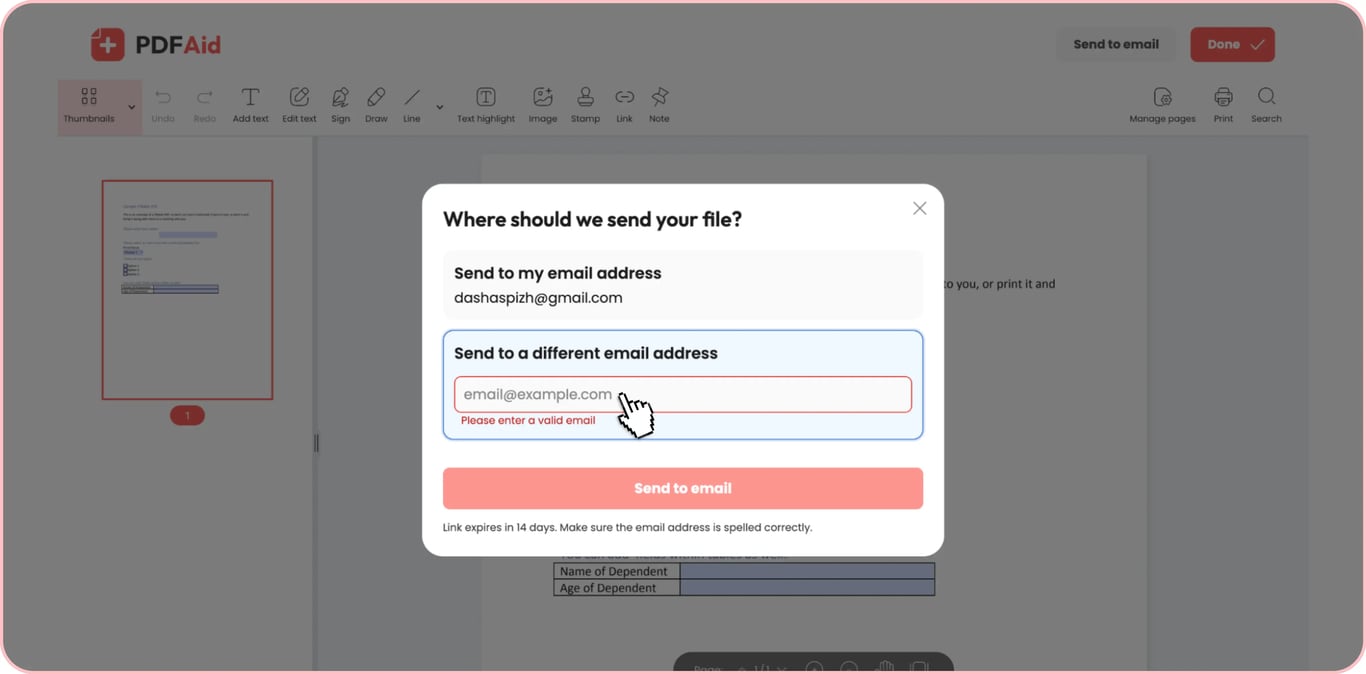Select the page 1 thumbnail

pos(187,290)
